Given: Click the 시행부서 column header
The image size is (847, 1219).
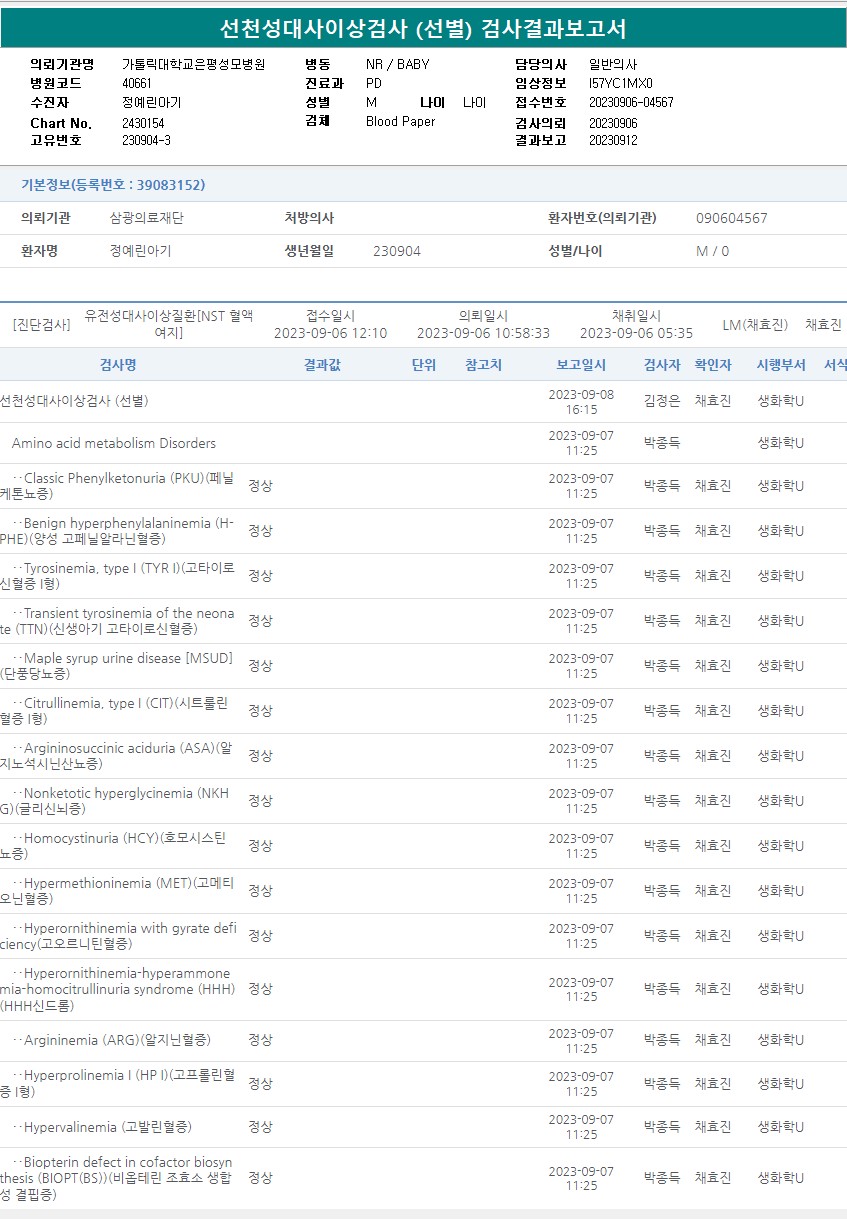Looking at the screenshot, I should click(780, 365).
